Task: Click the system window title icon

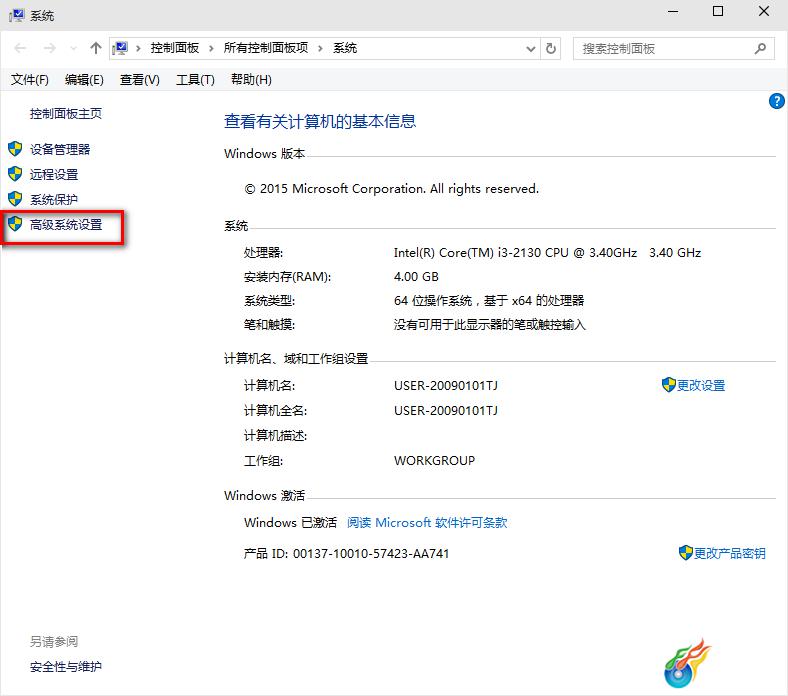Action: [x=17, y=15]
